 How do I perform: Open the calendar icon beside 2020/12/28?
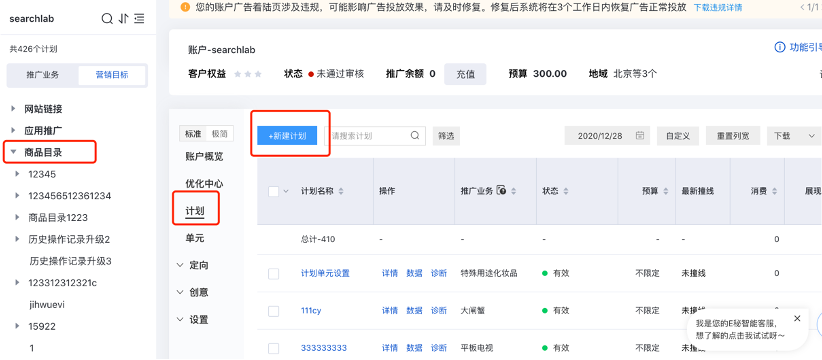click(x=640, y=135)
